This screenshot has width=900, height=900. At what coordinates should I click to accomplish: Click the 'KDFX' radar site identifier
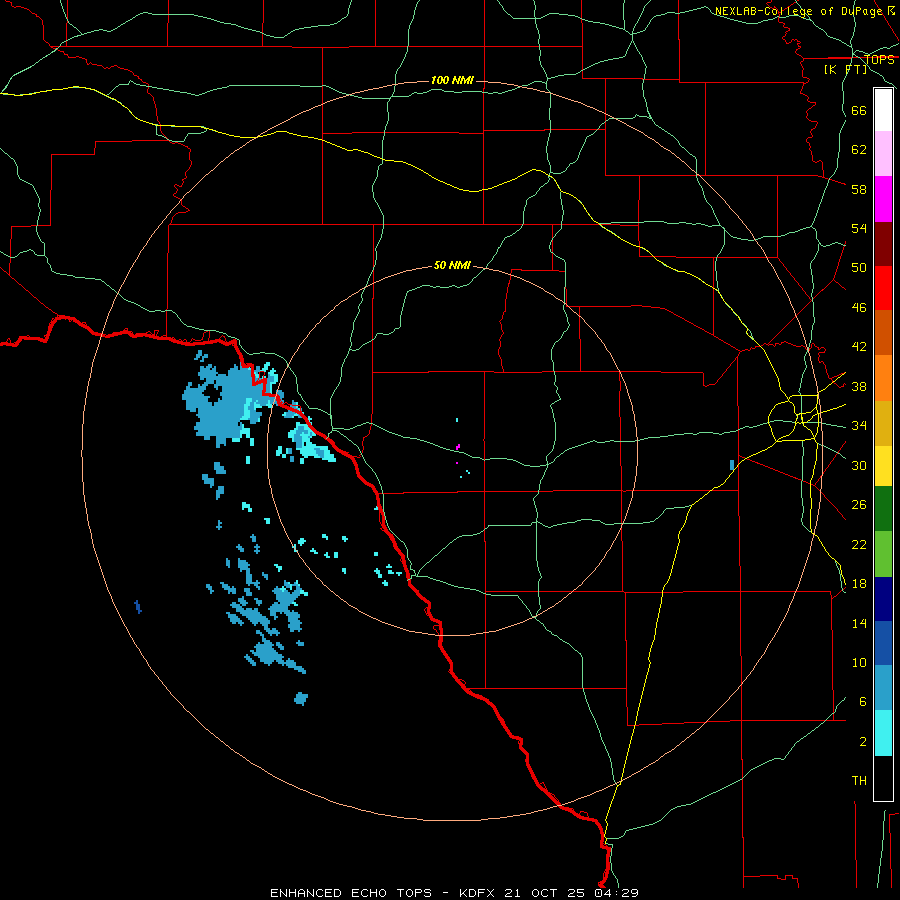tap(478, 893)
